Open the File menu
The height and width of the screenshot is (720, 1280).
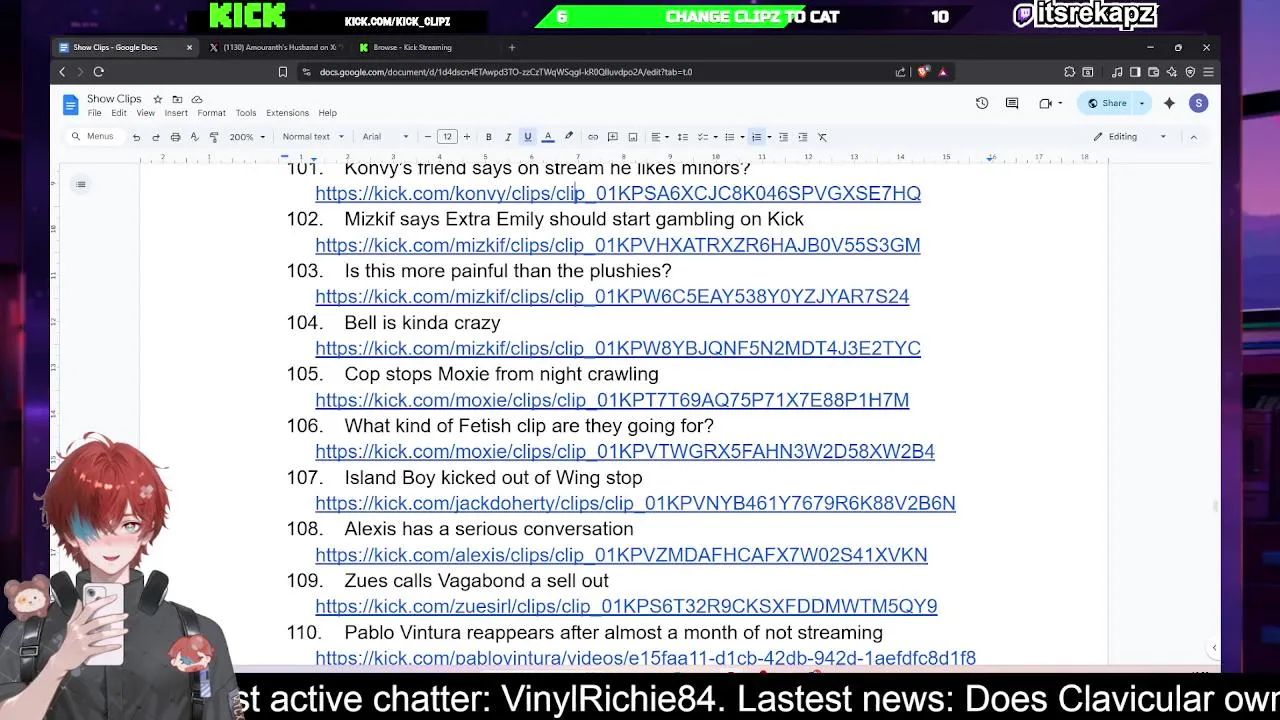pyautogui.click(x=94, y=113)
